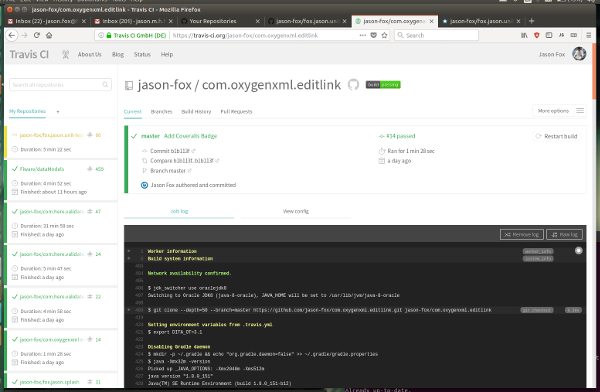Expand Worker information log section
600x392 pixels.
point(129,251)
